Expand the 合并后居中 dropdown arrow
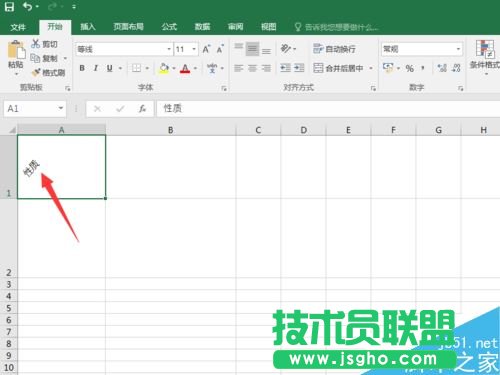The image size is (500, 375). click(x=371, y=68)
